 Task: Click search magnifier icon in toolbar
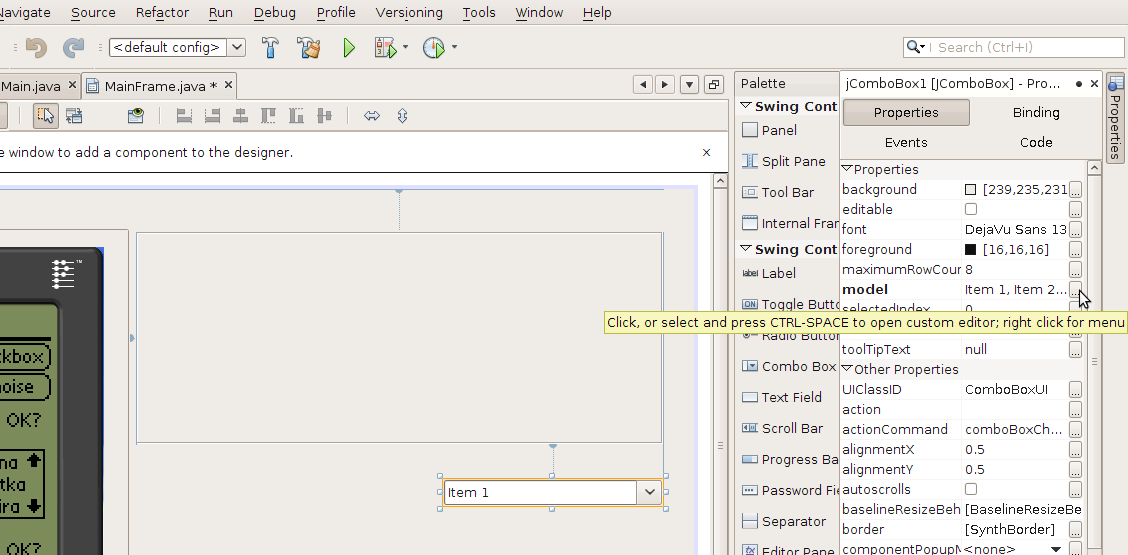915,48
